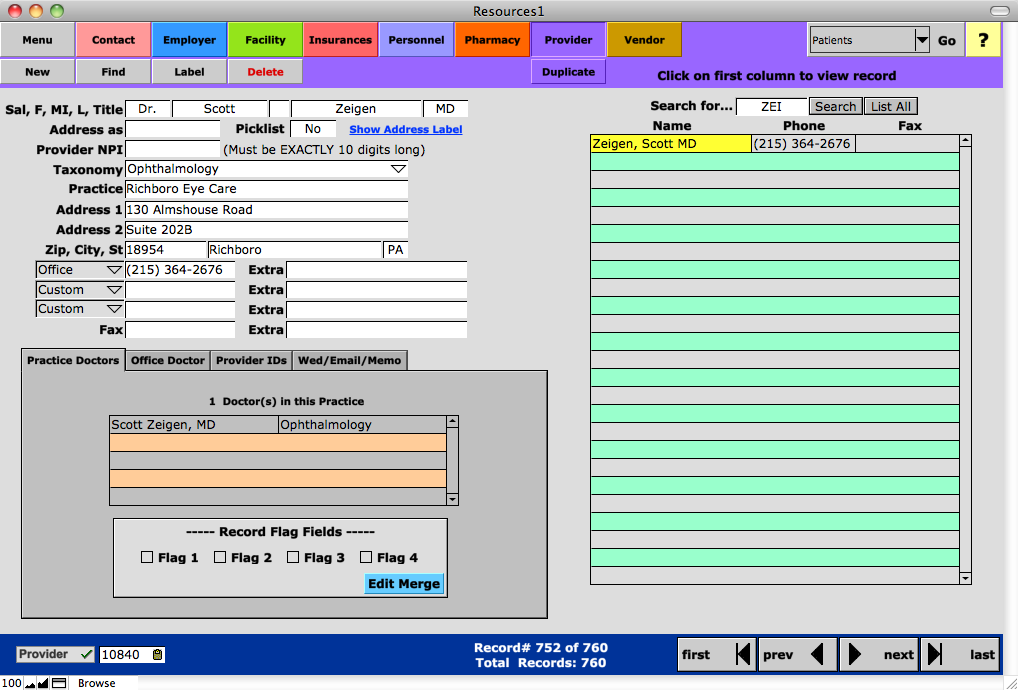Viewport: 1018px width, 690px height.
Task: Click the Edit Merge button
Action: coord(404,584)
